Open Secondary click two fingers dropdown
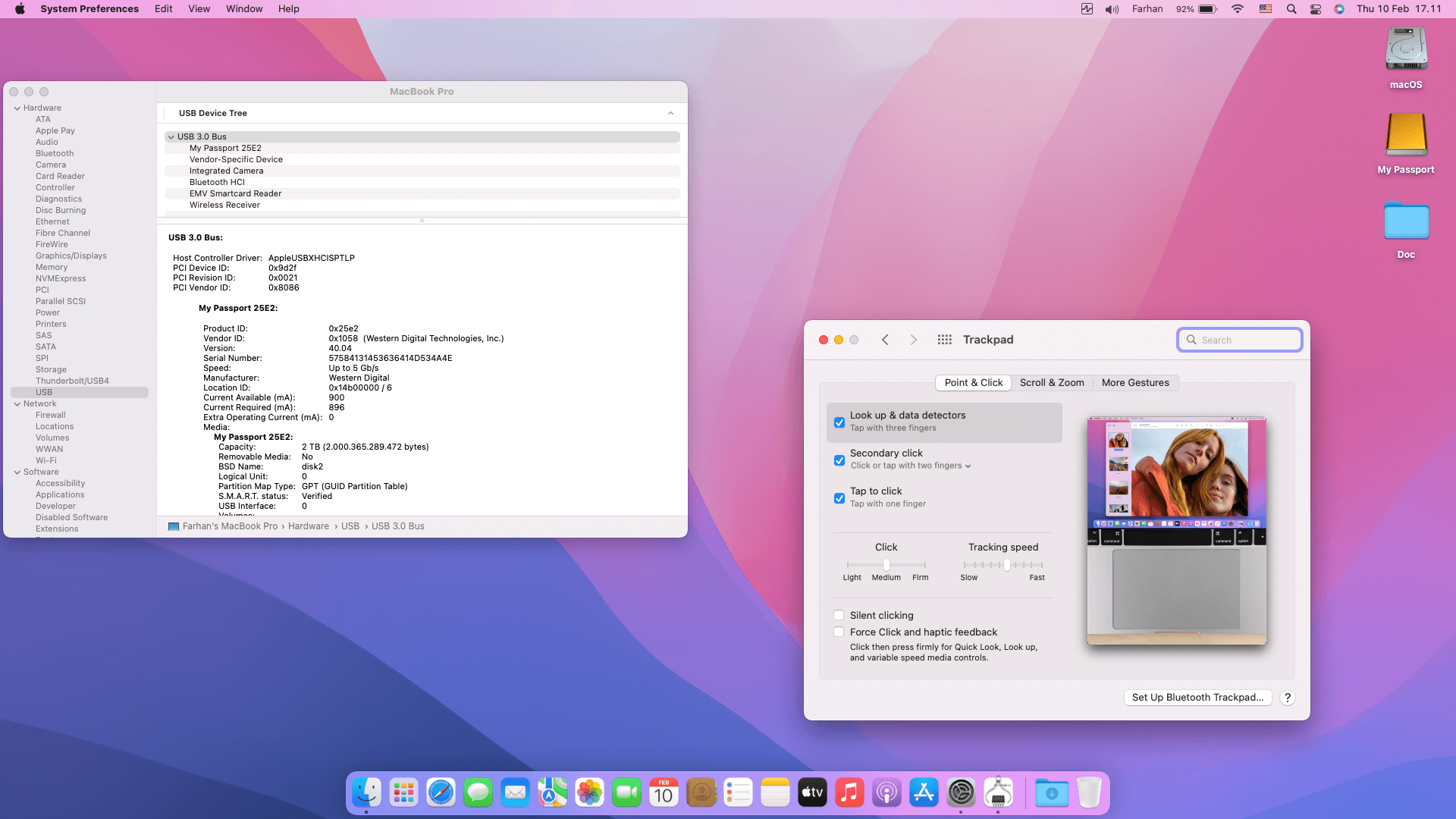Image resolution: width=1456 pixels, height=819 pixels. tap(911, 466)
